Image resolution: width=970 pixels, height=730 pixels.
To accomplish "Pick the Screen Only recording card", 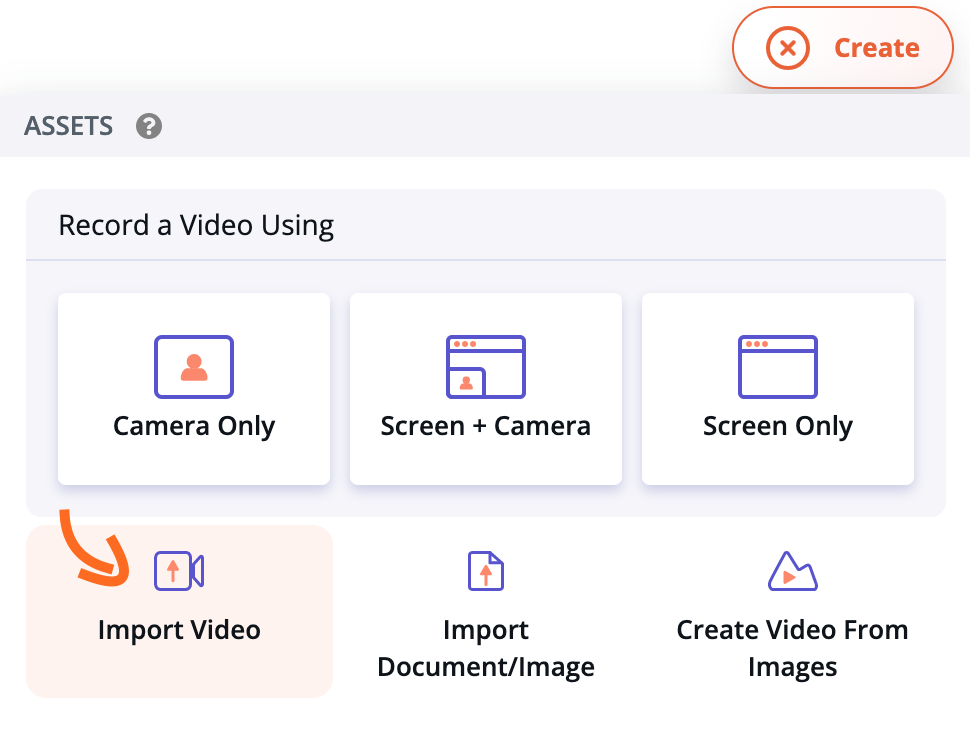I will click(778, 389).
